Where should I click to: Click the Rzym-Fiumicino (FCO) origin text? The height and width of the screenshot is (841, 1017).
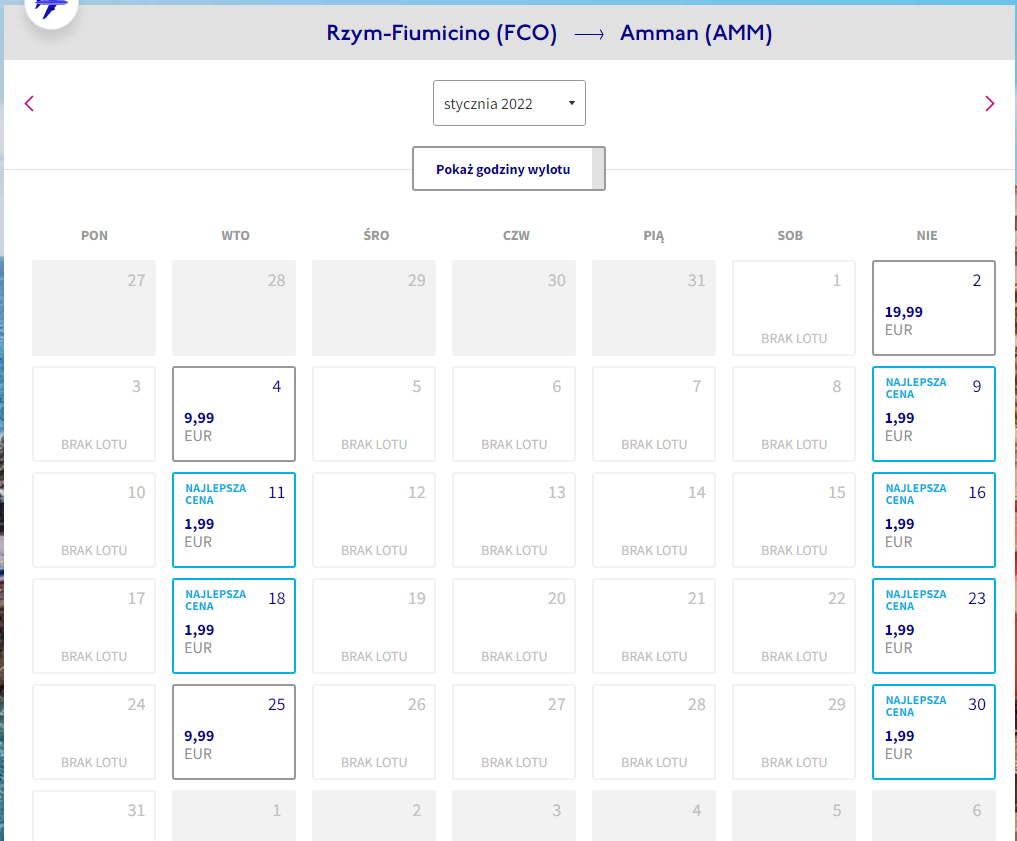442,33
